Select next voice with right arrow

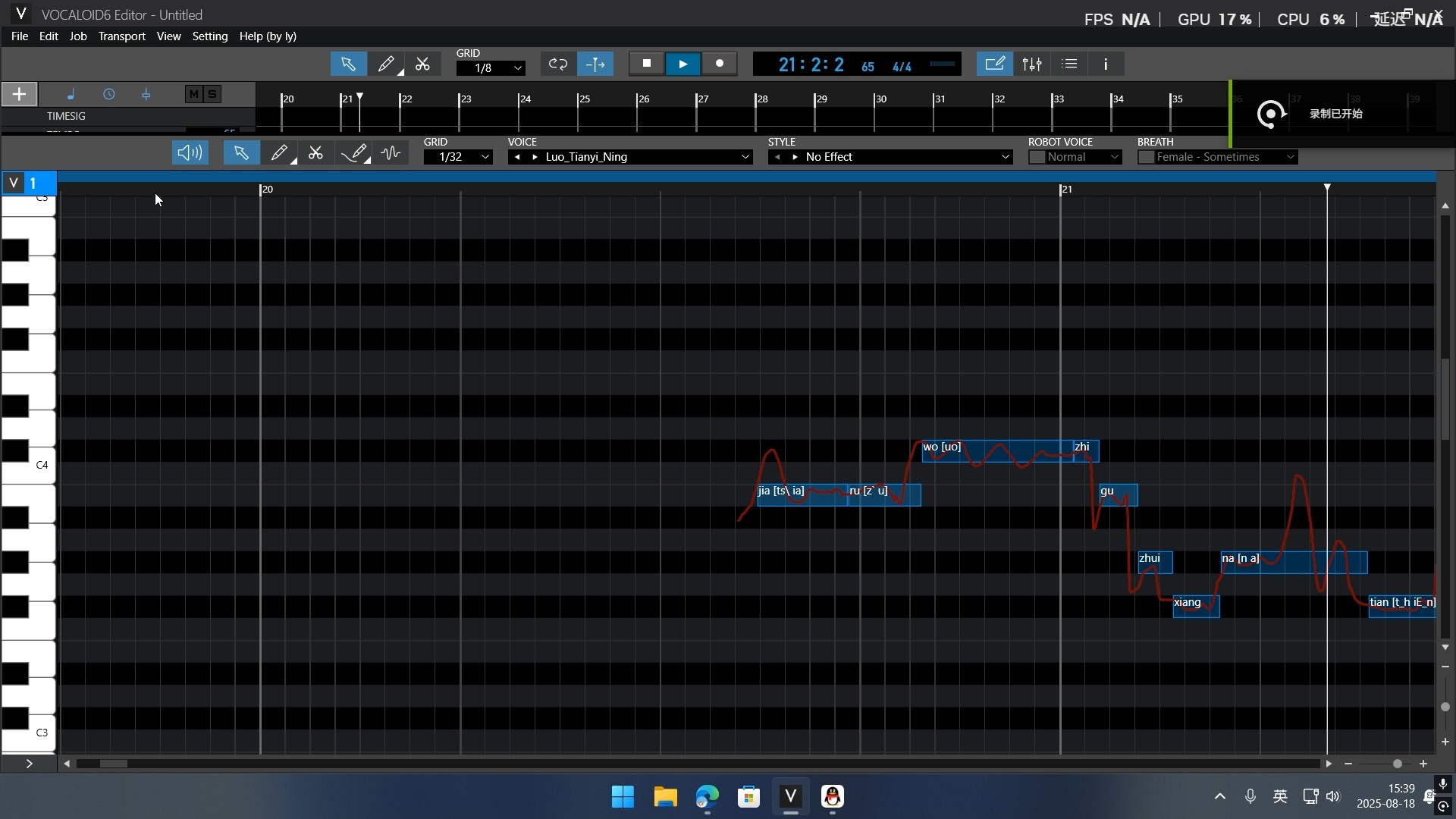(x=535, y=157)
